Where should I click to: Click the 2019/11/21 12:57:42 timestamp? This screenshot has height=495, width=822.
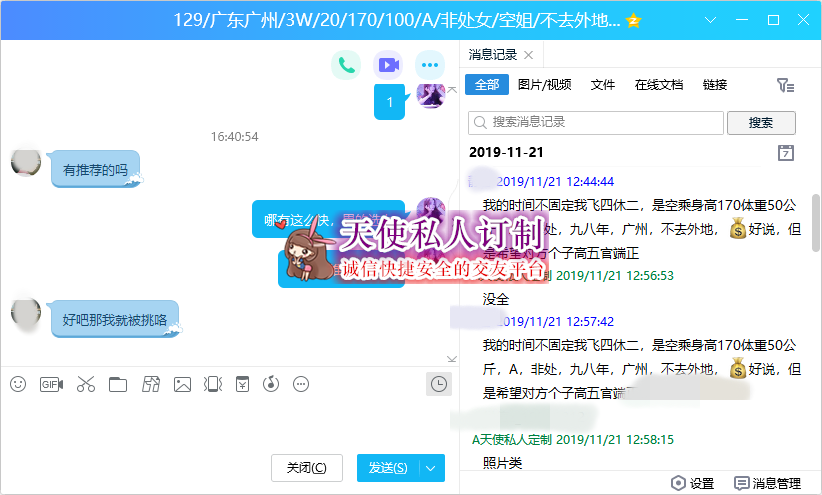[555, 321]
